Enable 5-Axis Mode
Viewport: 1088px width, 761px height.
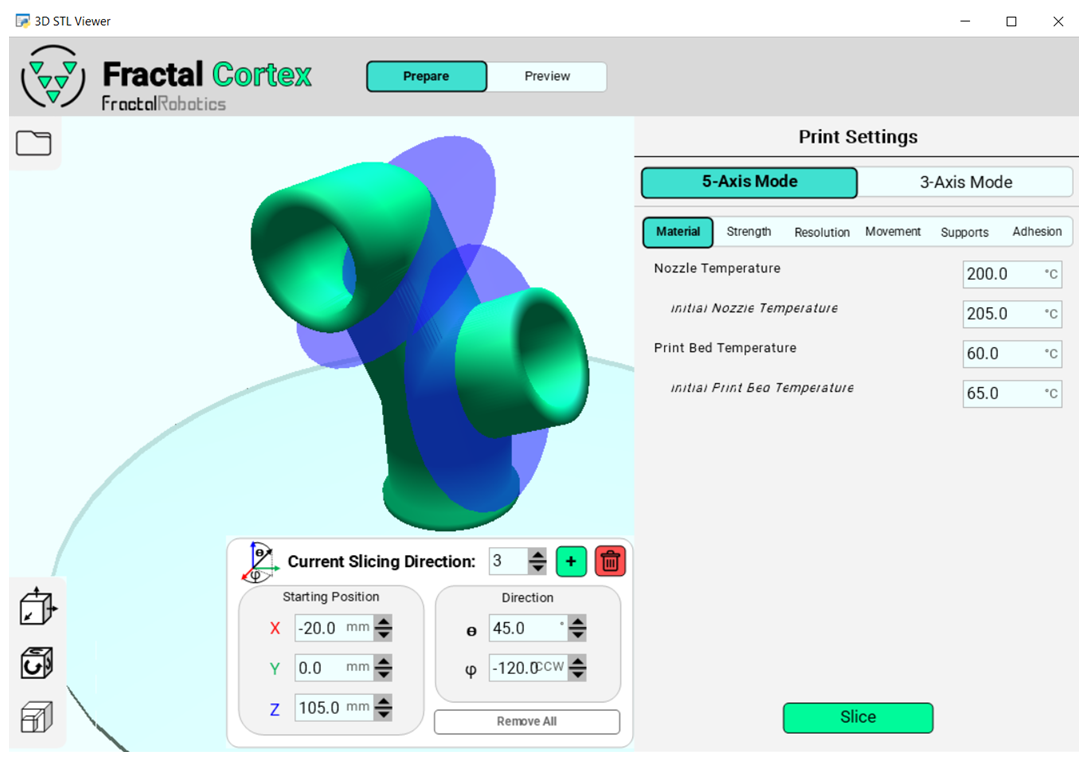749,182
